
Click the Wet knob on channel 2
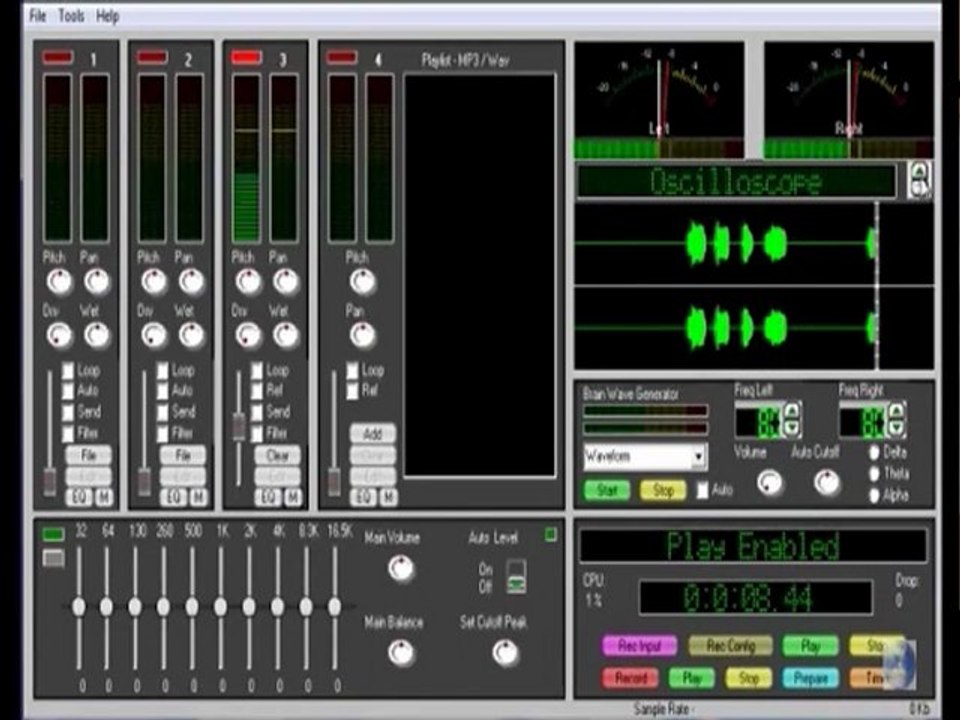tap(192, 335)
